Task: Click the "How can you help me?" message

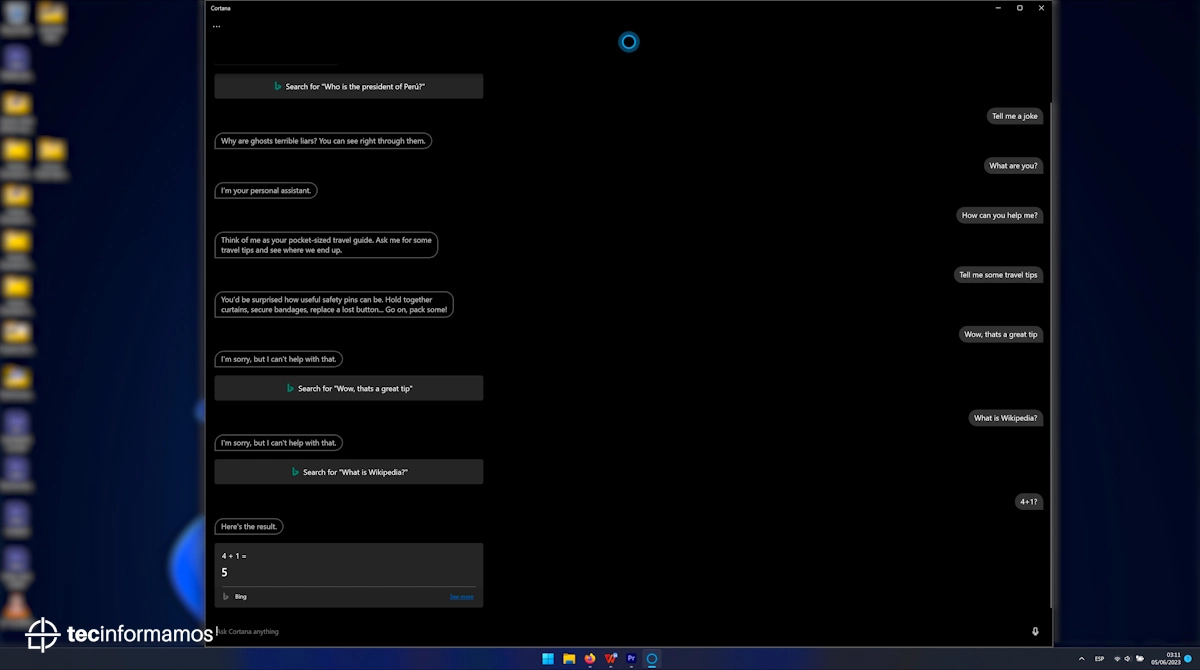Action: 1000,215
